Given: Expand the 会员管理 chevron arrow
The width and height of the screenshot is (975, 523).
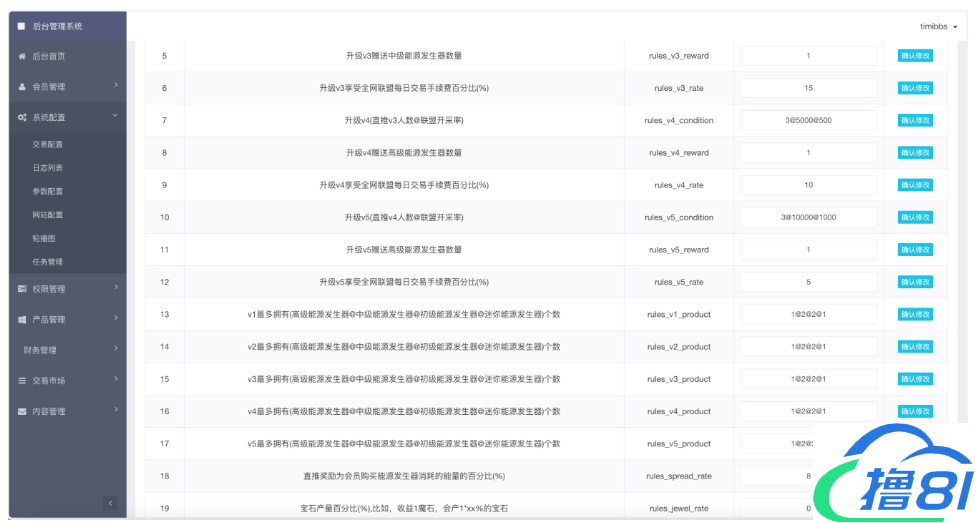Looking at the screenshot, I should [116, 86].
